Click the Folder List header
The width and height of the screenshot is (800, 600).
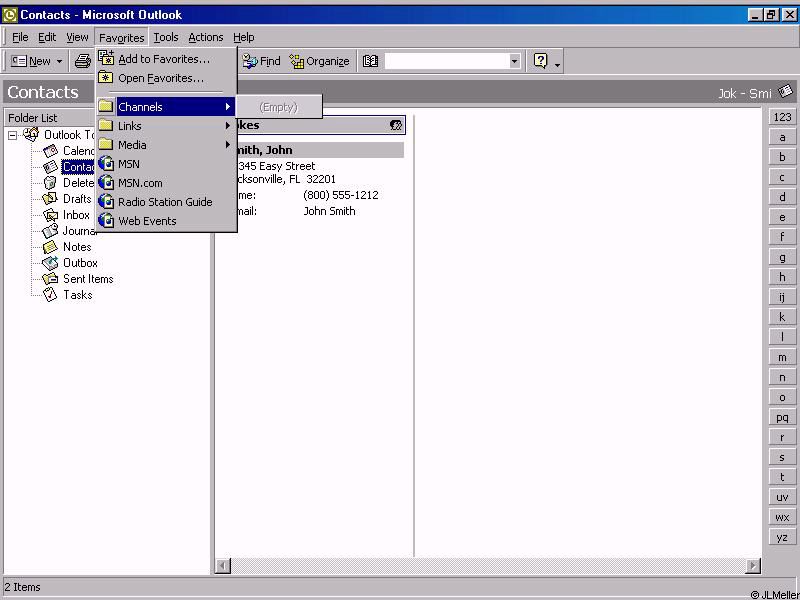pyautogui.click(x=106, y=118)
